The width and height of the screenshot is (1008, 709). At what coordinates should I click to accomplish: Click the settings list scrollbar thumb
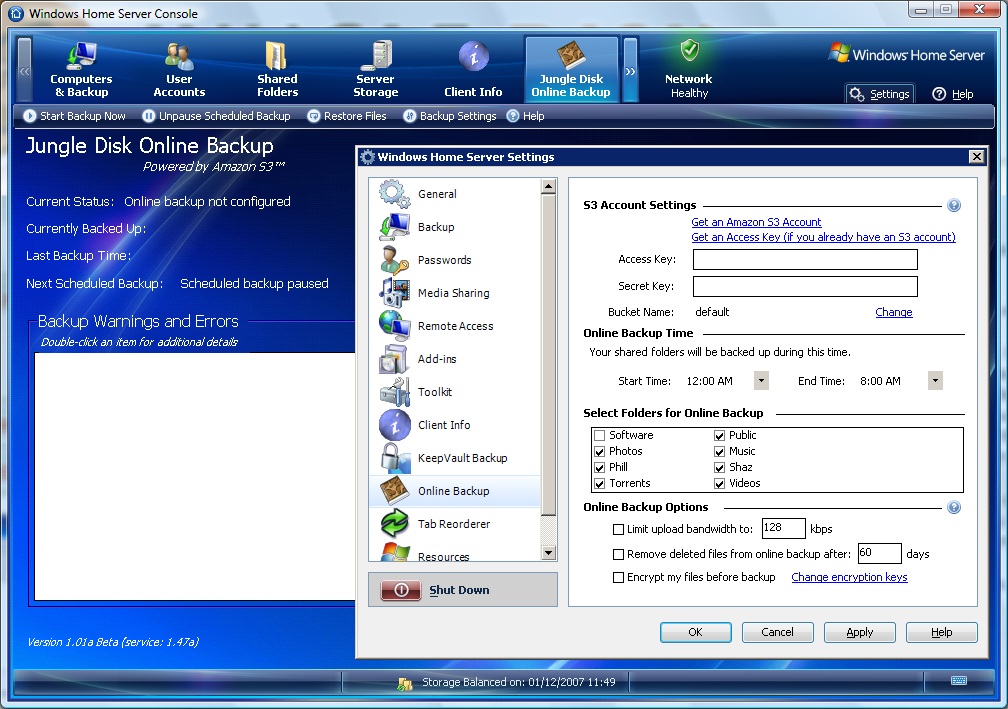click(548, 355)
